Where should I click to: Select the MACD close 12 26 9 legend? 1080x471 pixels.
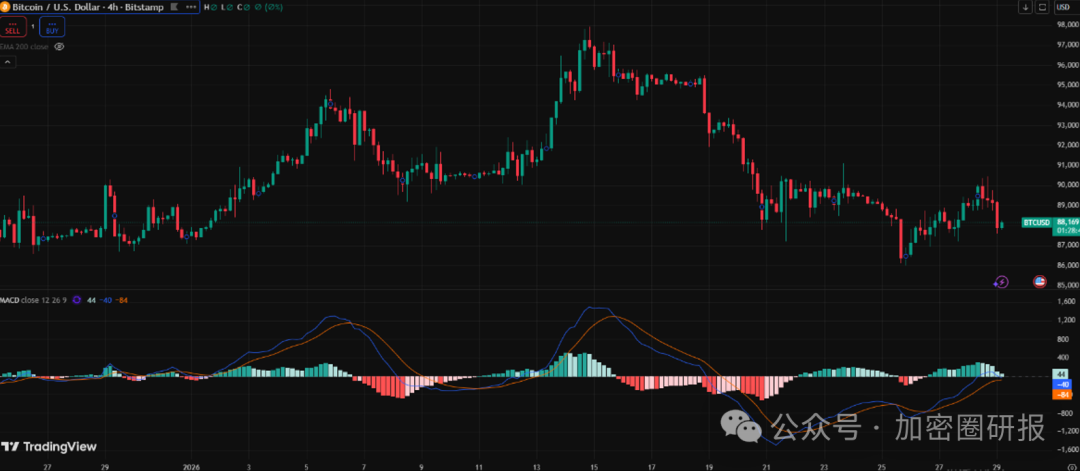(33, 300)
